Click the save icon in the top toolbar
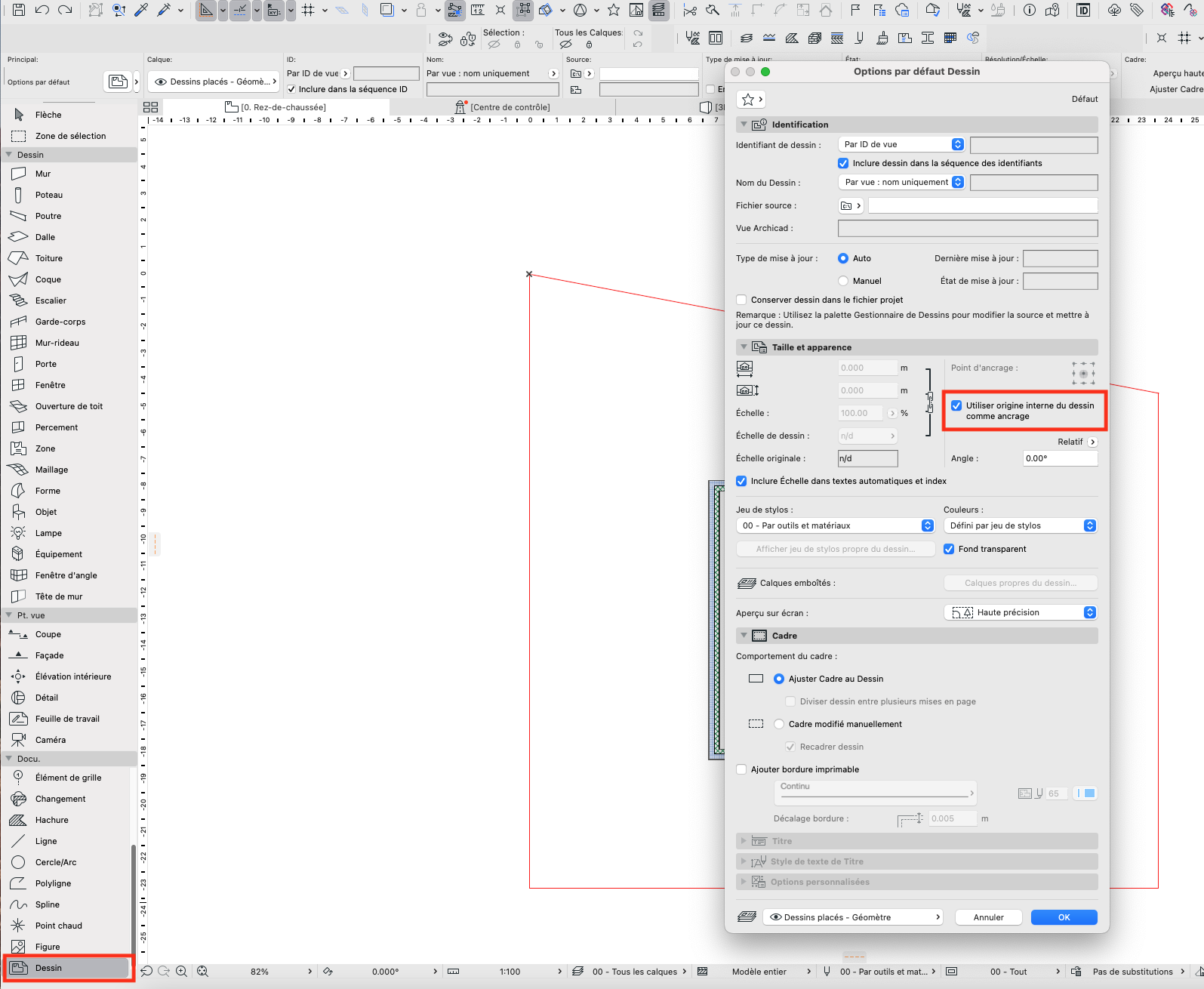The width and height of the screenshot is (1204, 989). pyautogui.click(x=19, y=10)
